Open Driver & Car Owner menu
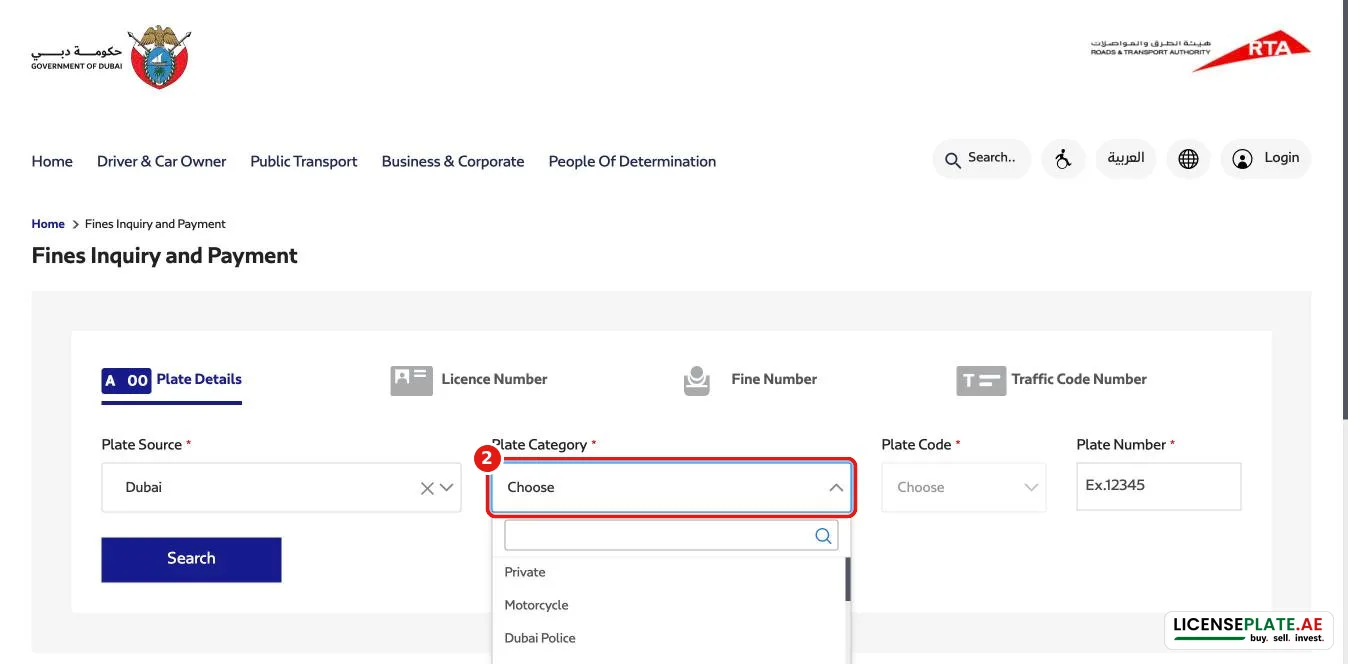The width and height of the screenshot is (1348, 664). 161,161
